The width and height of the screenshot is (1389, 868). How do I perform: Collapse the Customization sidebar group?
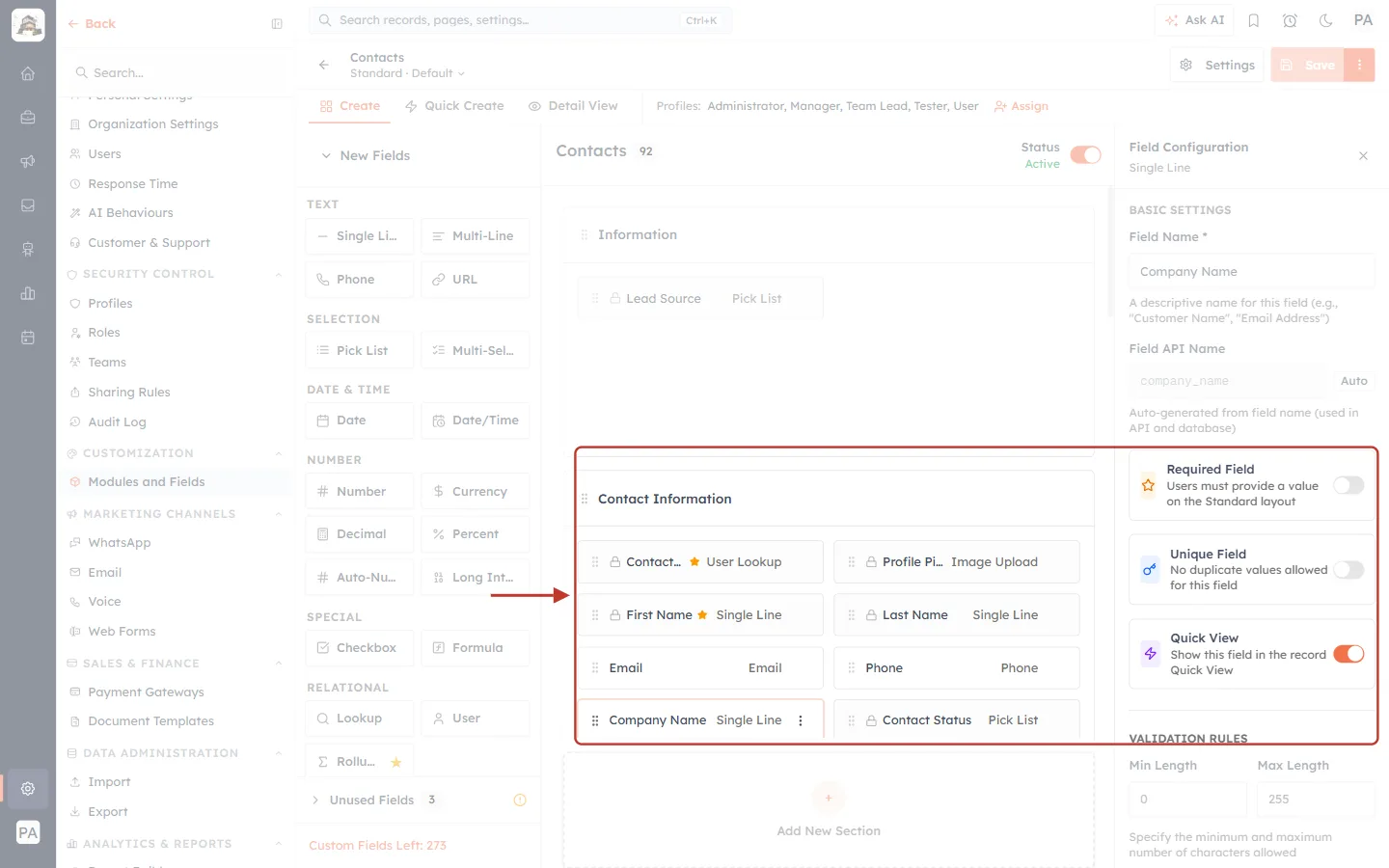click(x=278, y=453)
